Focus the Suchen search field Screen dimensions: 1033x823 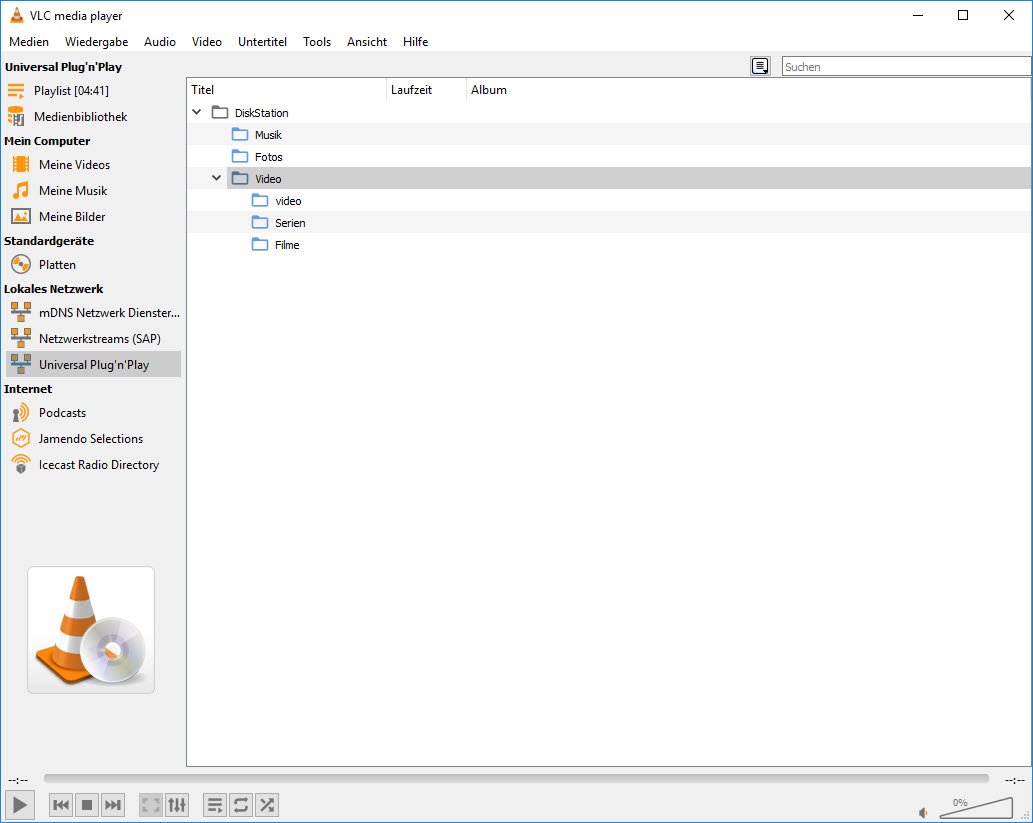tap(906, 66)
